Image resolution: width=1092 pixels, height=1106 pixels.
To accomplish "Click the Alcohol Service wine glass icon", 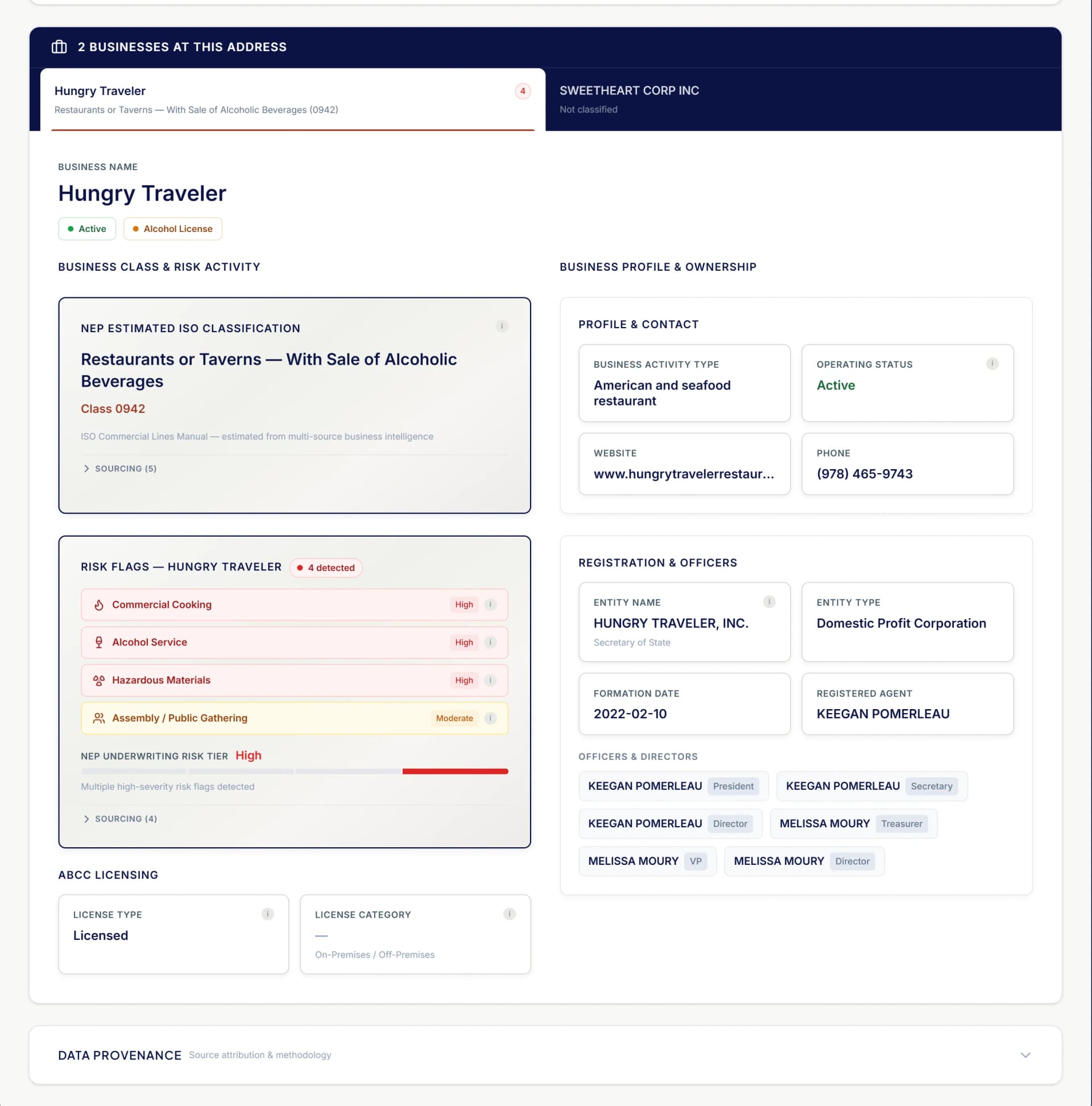I will coord(98,643).
